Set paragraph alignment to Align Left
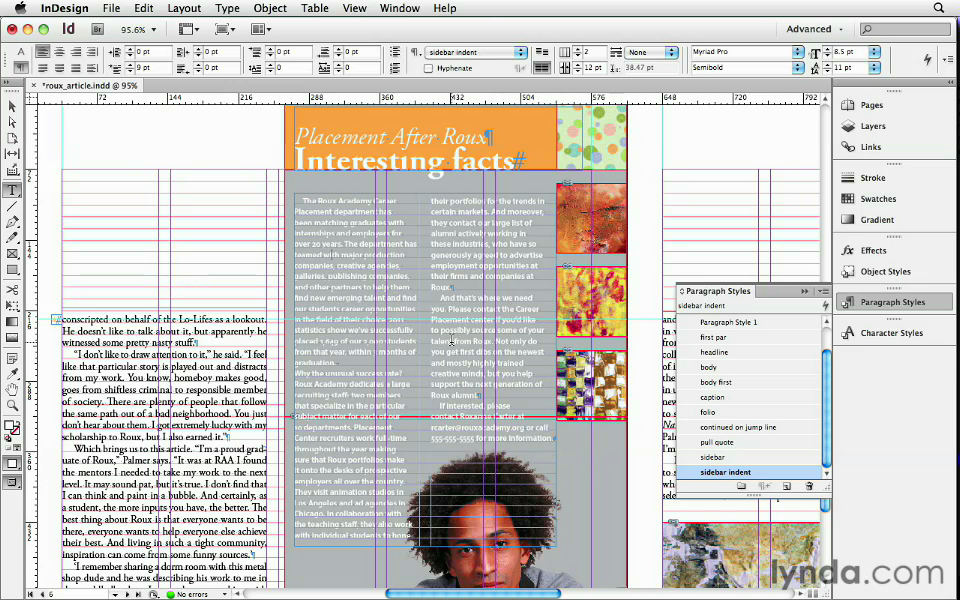 click(42, 52)
